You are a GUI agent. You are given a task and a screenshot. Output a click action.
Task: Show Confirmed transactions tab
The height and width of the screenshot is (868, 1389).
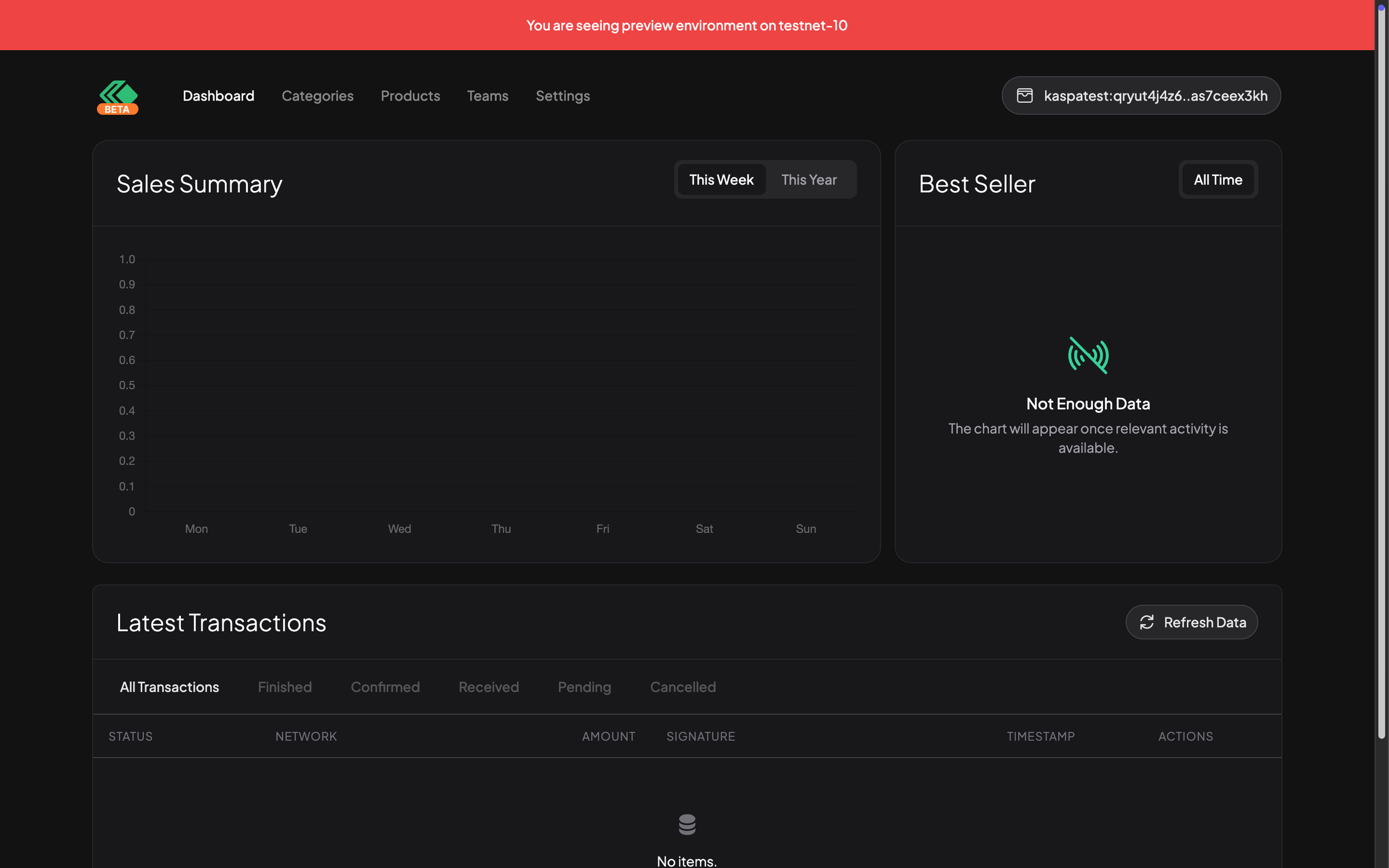click(x=385, y=687)
